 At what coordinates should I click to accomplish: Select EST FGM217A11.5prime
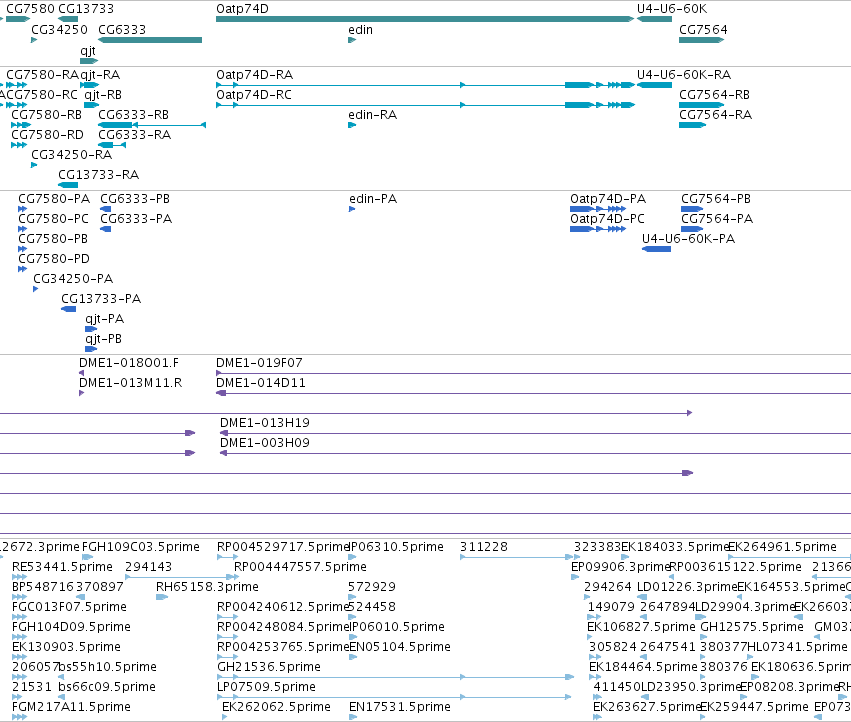[19, 717]
